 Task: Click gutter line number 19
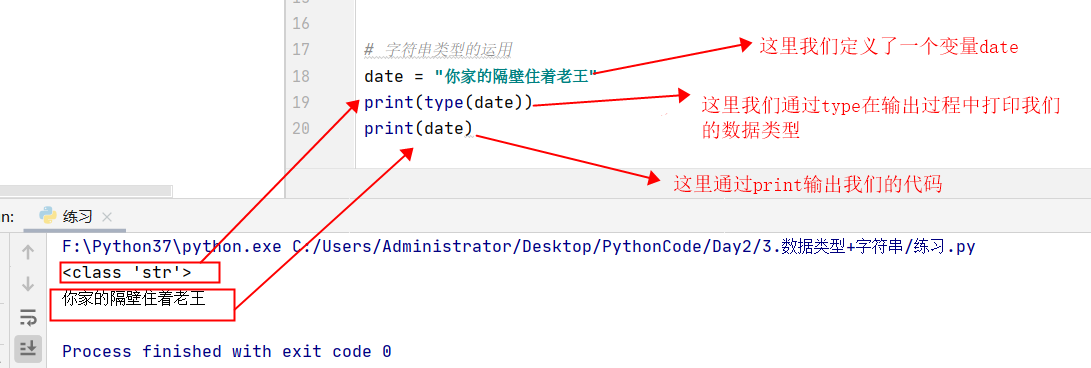point(301,102)
